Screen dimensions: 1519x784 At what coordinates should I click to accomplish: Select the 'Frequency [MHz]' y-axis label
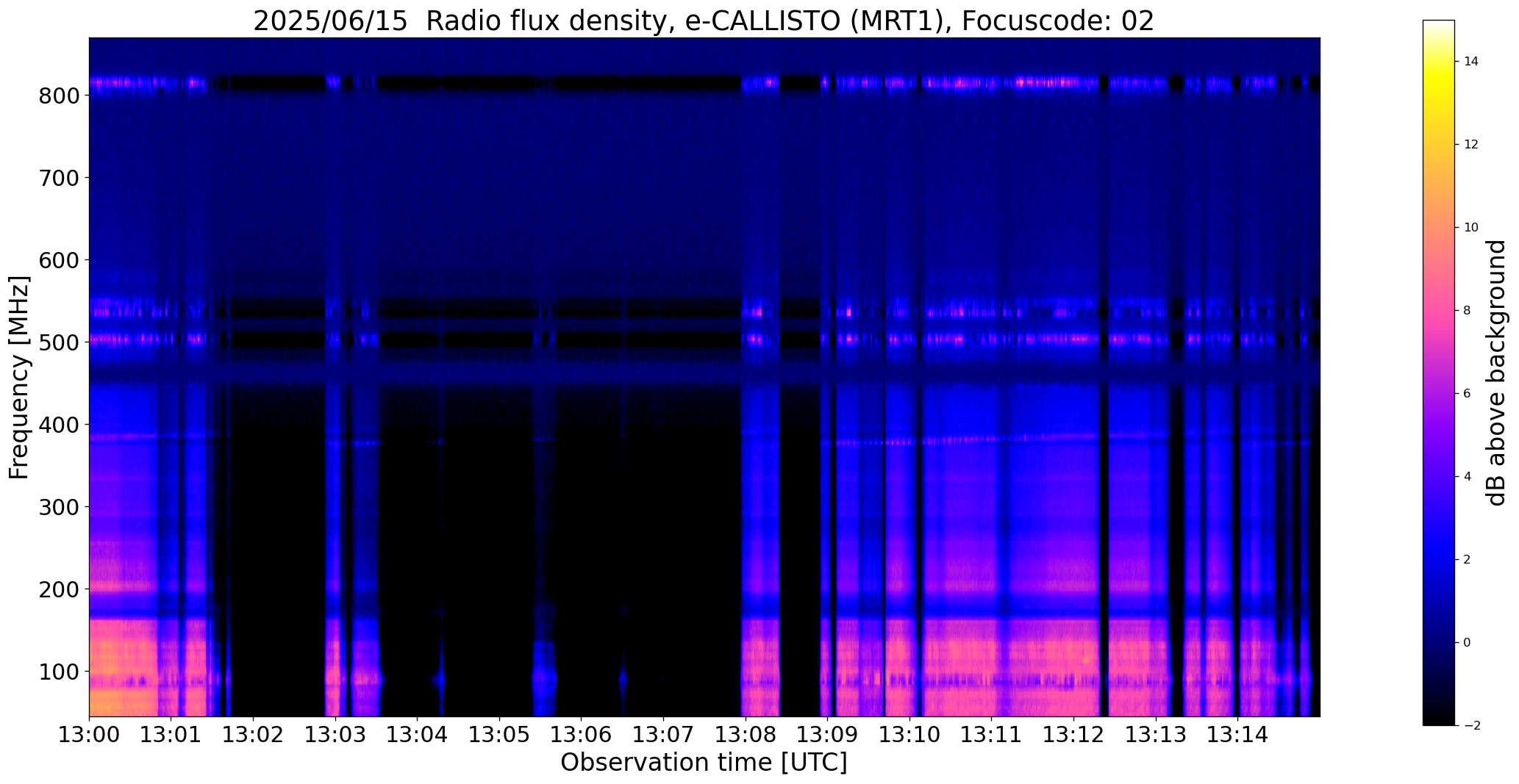point(20,378)
